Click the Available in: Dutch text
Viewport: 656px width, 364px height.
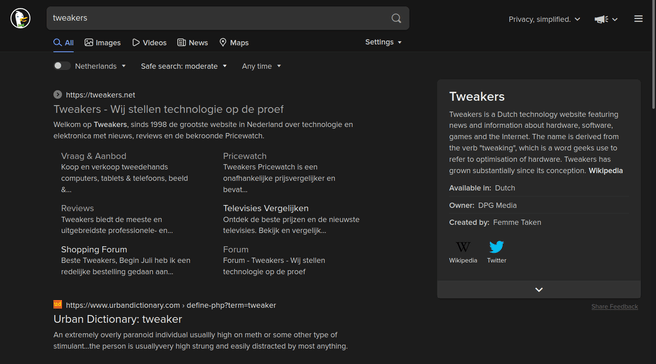tap(482, 188)
